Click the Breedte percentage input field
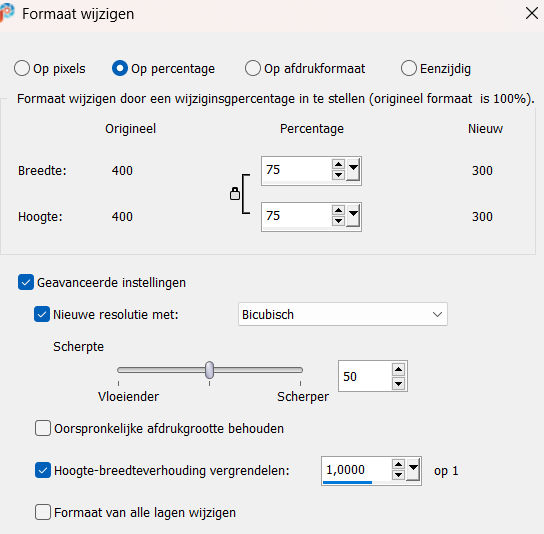This screenshot has width=544, height=534. coord(297,170)
